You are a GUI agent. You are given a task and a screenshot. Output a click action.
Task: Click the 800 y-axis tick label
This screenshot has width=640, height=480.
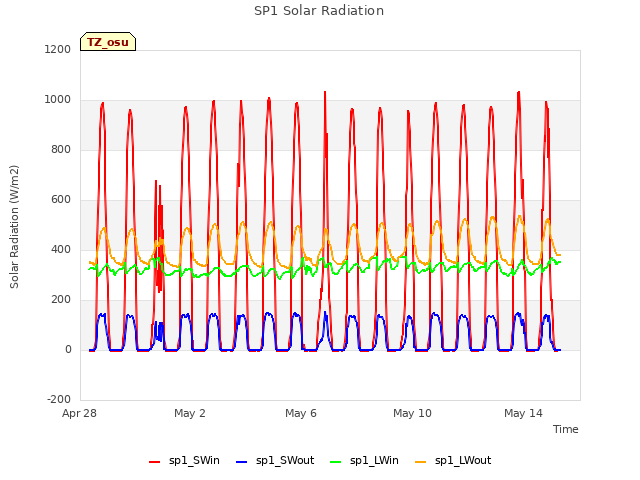(61, 149)
